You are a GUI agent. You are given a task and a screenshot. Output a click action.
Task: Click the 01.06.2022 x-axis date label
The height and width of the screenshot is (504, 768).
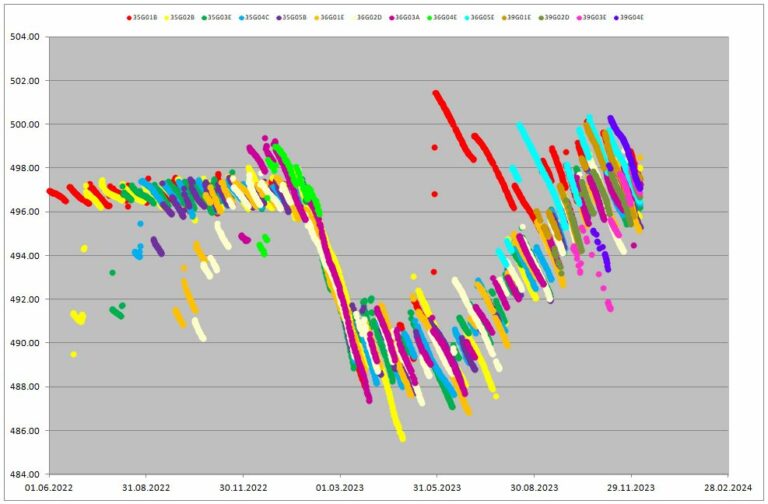point(49,489)
